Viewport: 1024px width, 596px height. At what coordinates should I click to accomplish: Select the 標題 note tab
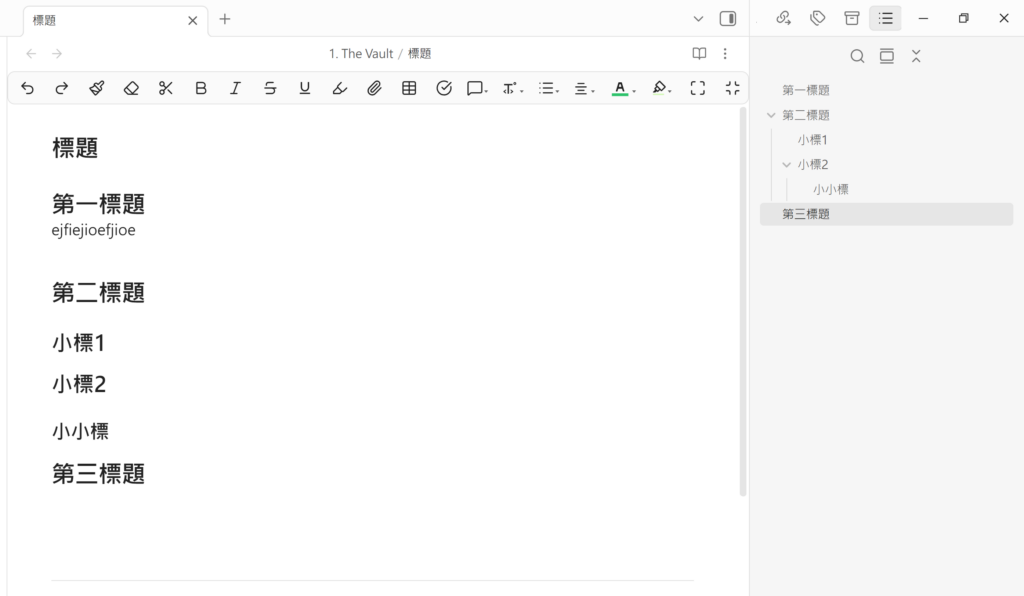(x=105, y=20)
